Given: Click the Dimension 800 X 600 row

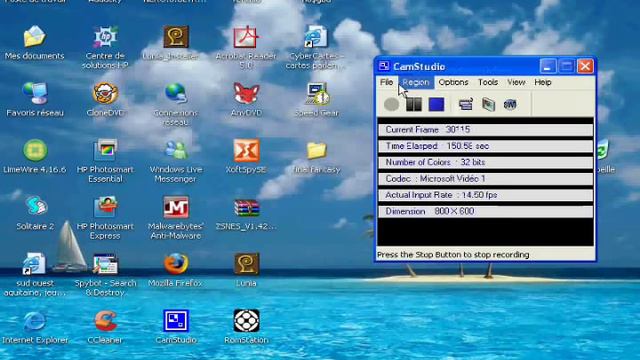Looking at the screenshot, I should click(485, 211).
